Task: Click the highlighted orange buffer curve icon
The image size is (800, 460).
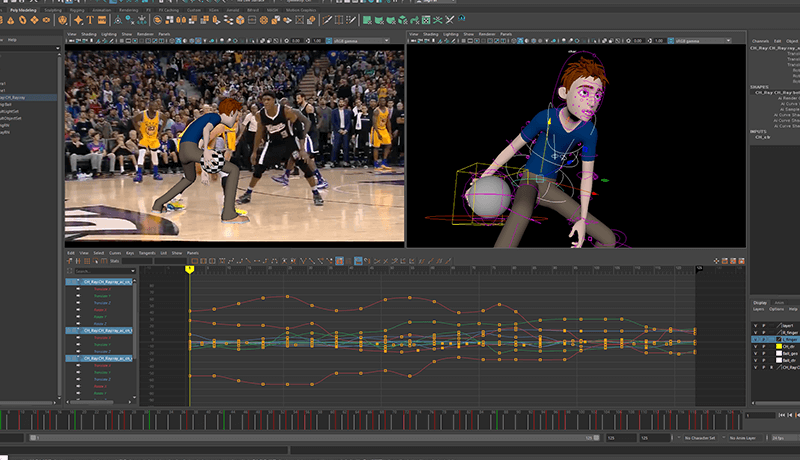Action: click(339, 261)
